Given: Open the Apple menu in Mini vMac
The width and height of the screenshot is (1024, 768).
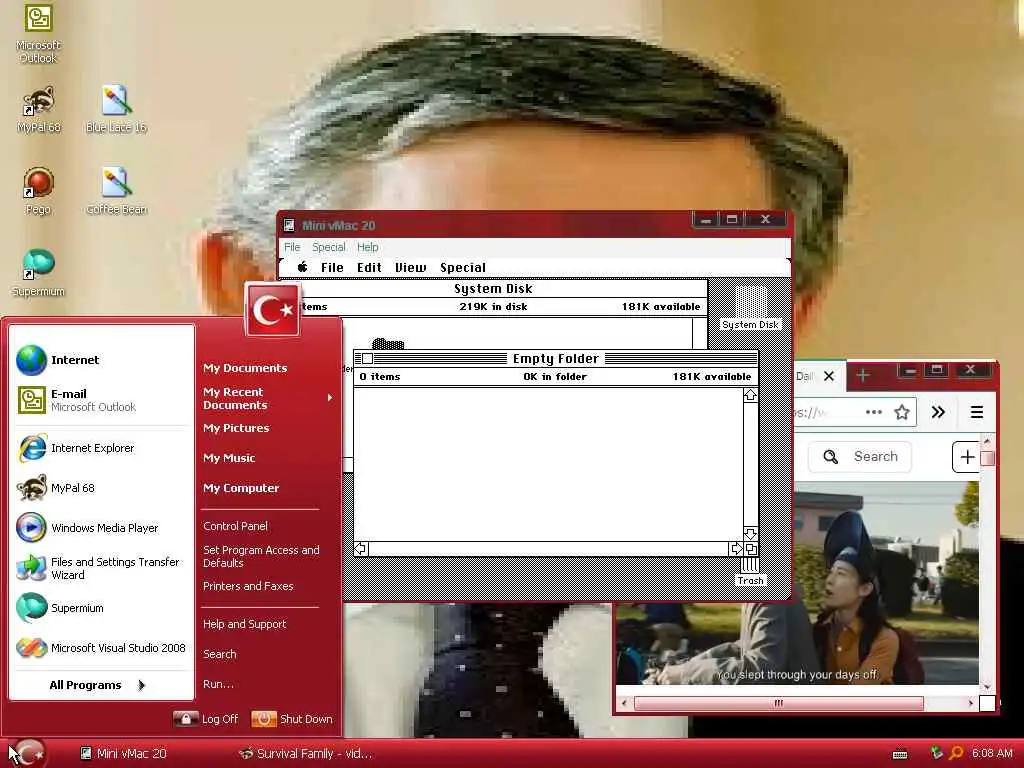Looking at the screenshot, I should [x=302, y=267].
